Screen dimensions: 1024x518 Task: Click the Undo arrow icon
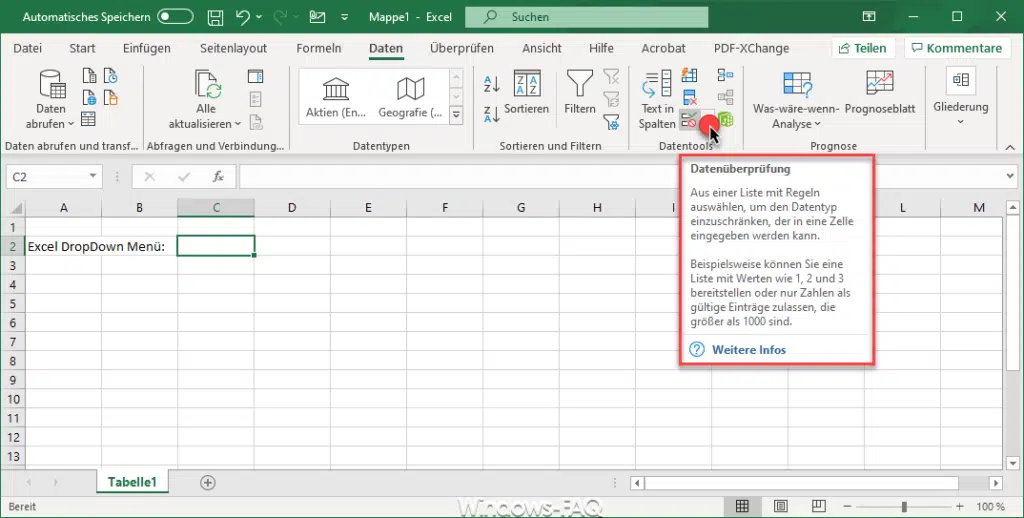242,17
